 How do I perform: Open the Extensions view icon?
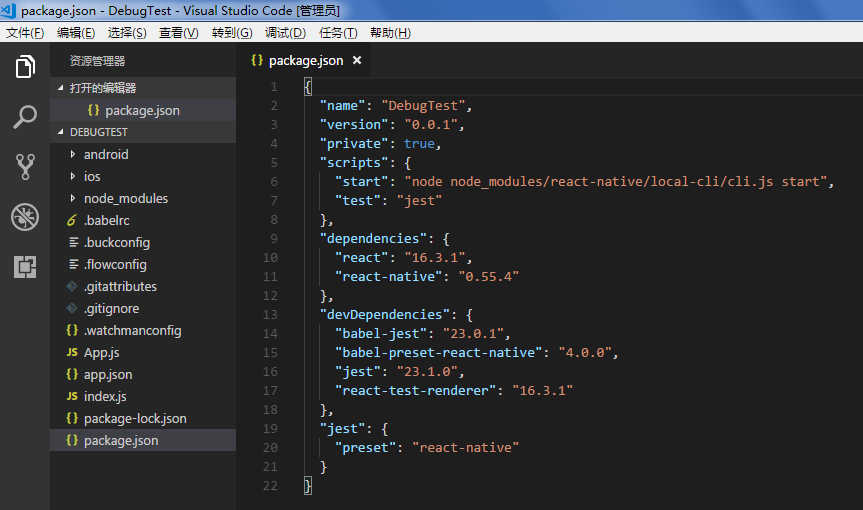pyautogui.click(x=25, y=267)
